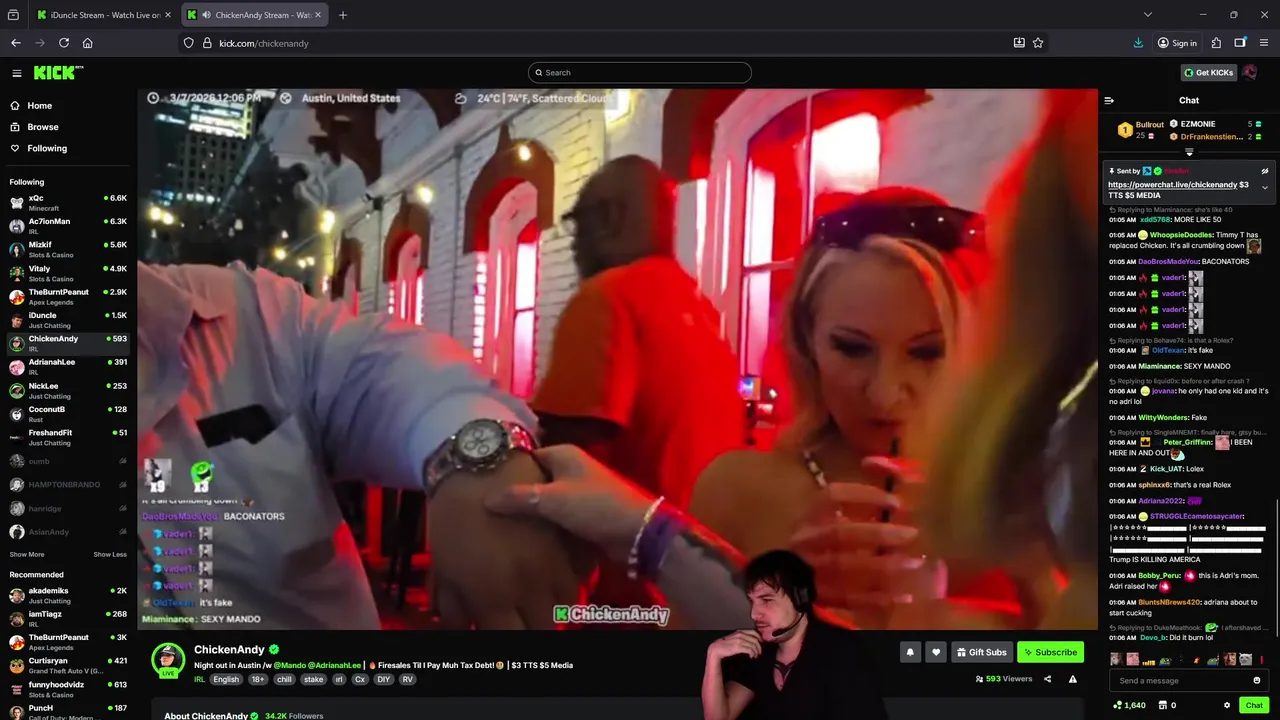Go to browser home icon
The height and width of the screenshot is (720, 1280).
[88, 43]
